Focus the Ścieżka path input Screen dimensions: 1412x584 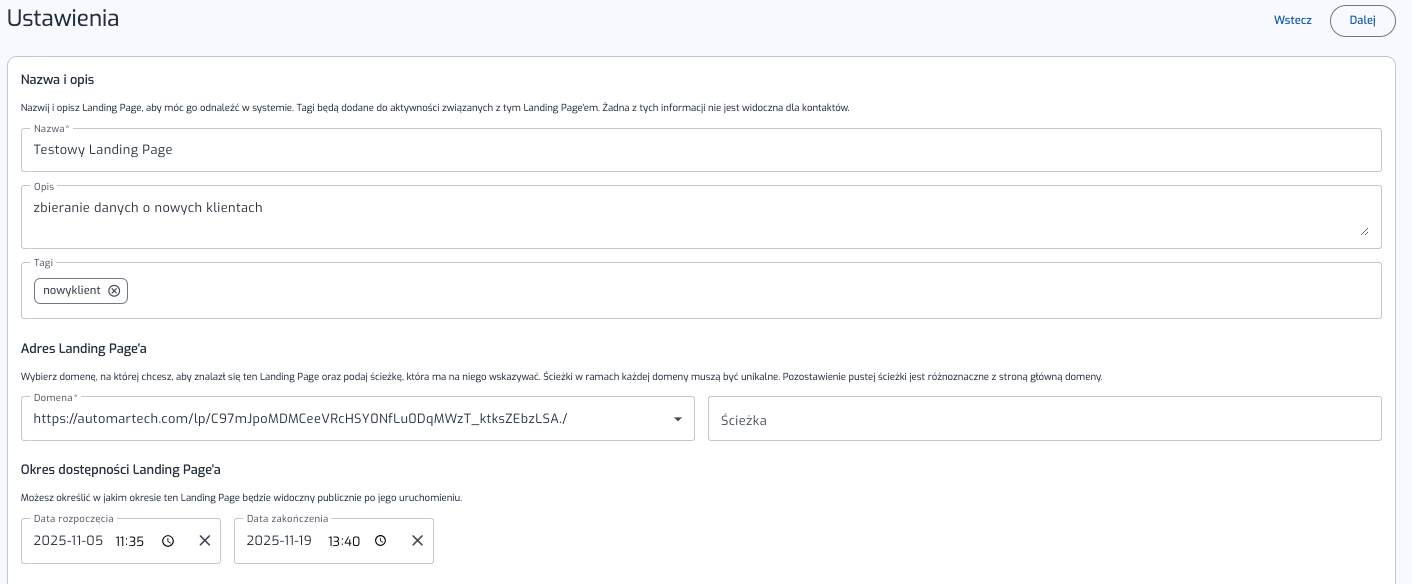pos(1044,420)
